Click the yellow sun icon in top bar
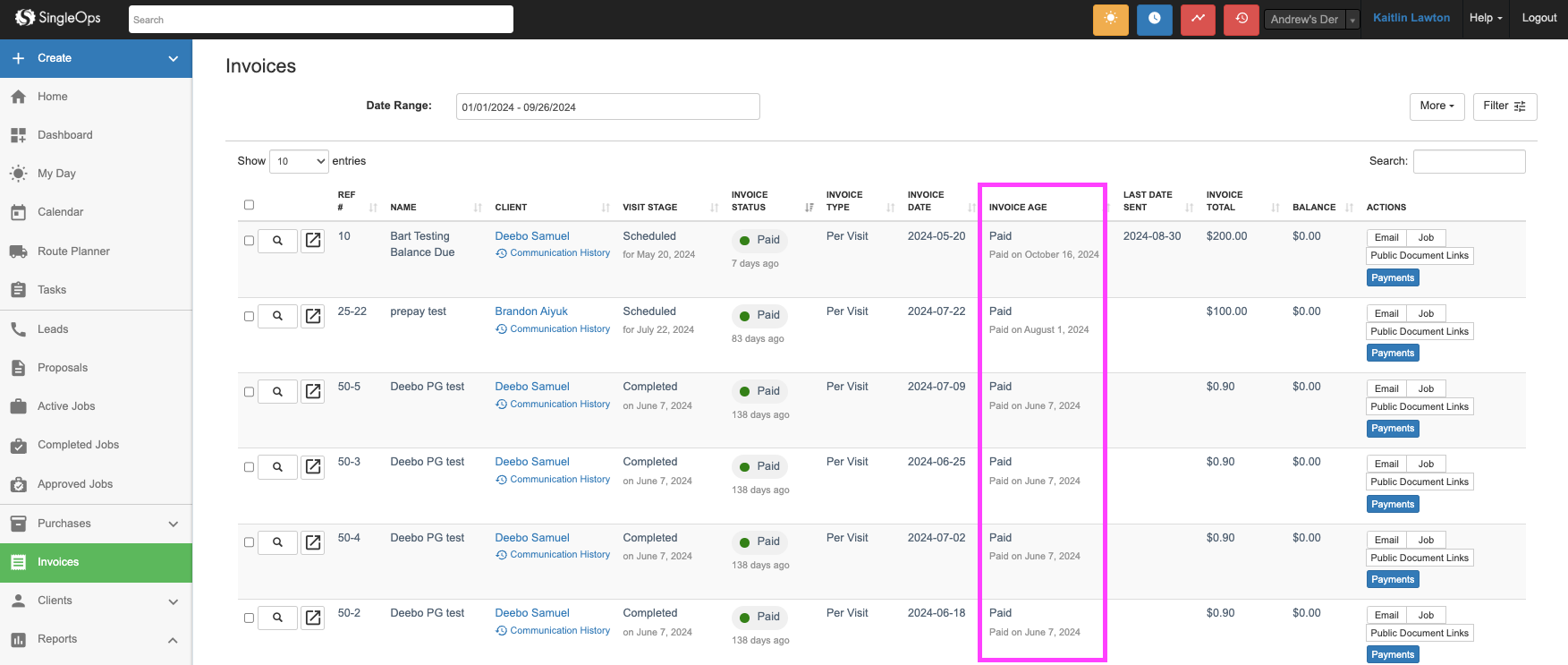 click(1110, 19)
